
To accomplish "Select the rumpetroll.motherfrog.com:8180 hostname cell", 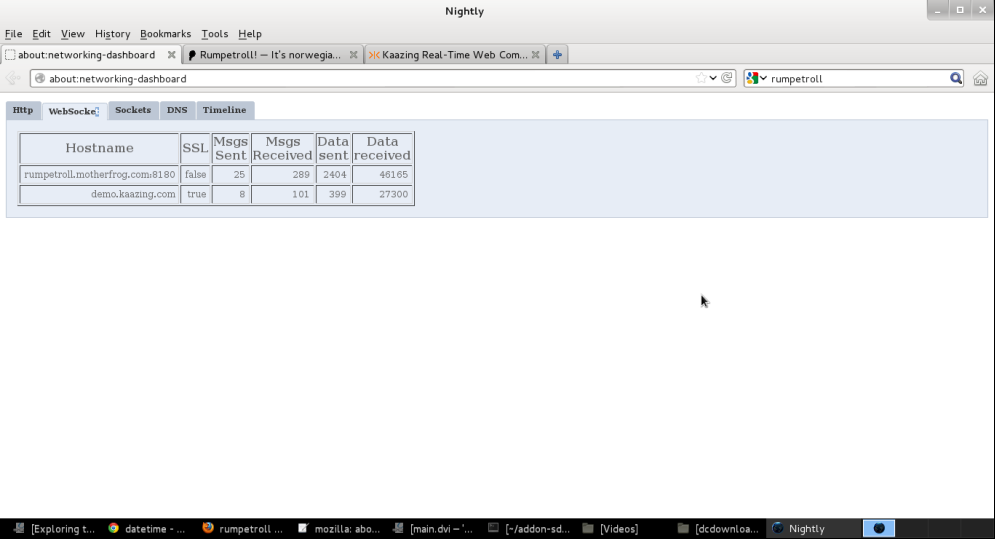I will point(100,175).
